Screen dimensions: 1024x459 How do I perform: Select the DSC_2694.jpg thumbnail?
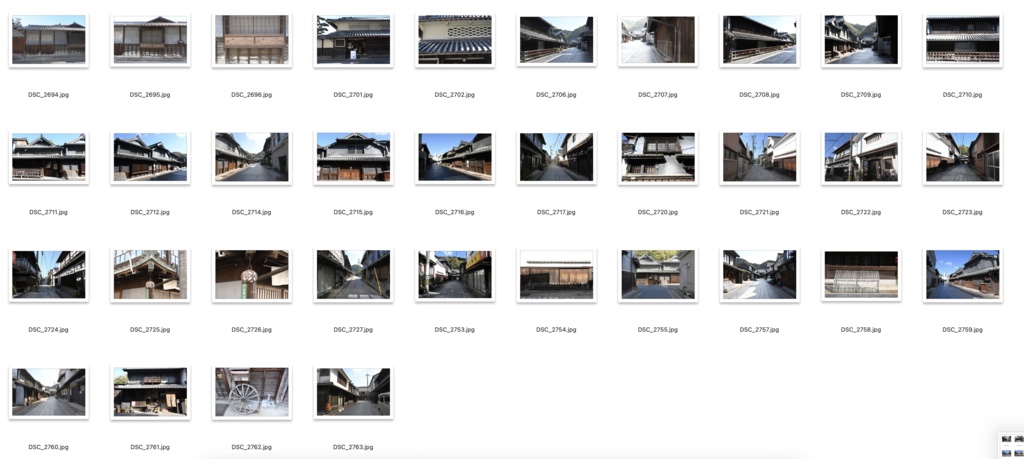[x=48, y=39]
